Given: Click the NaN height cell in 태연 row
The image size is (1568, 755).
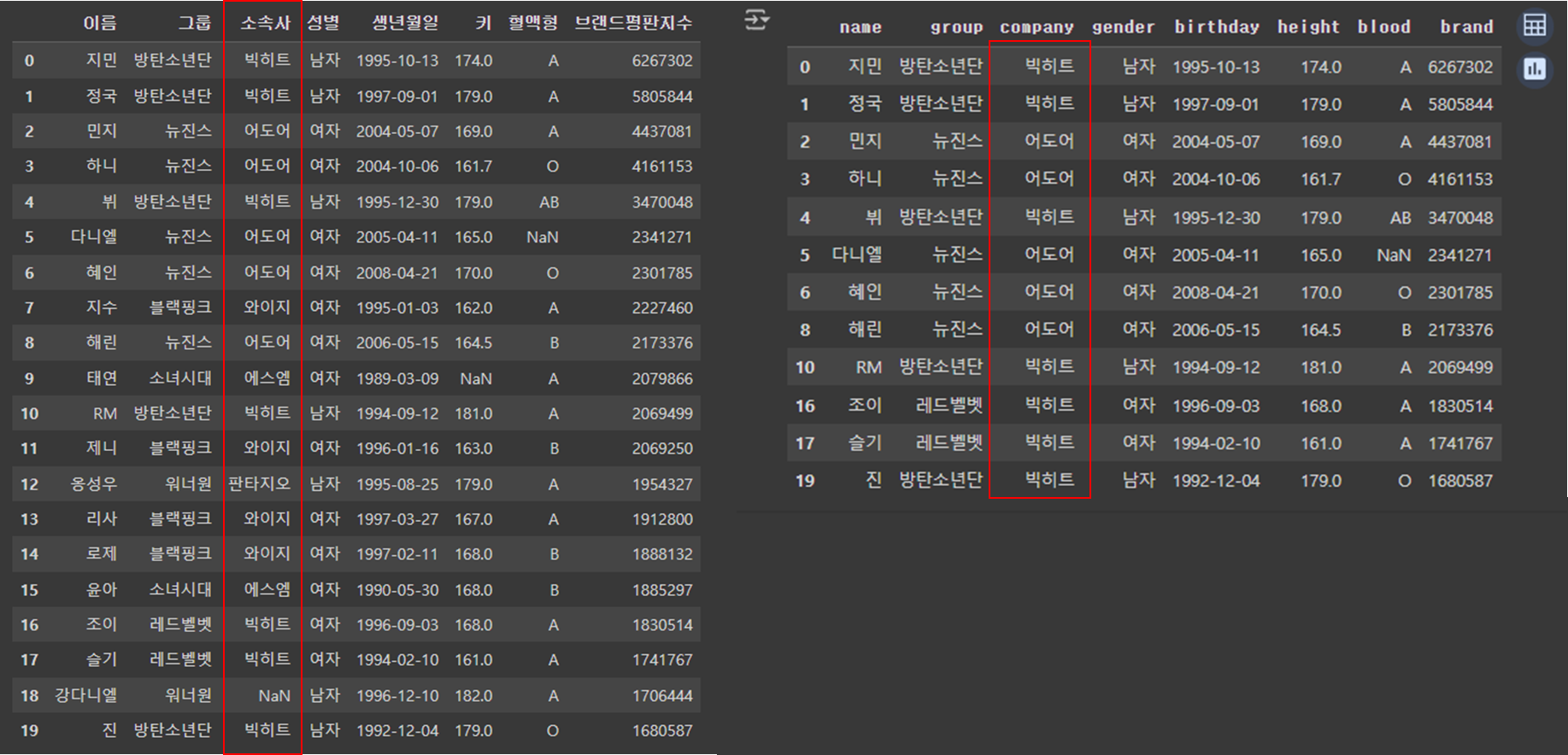Looking at the screenshot, I should [x=476, y=378].
